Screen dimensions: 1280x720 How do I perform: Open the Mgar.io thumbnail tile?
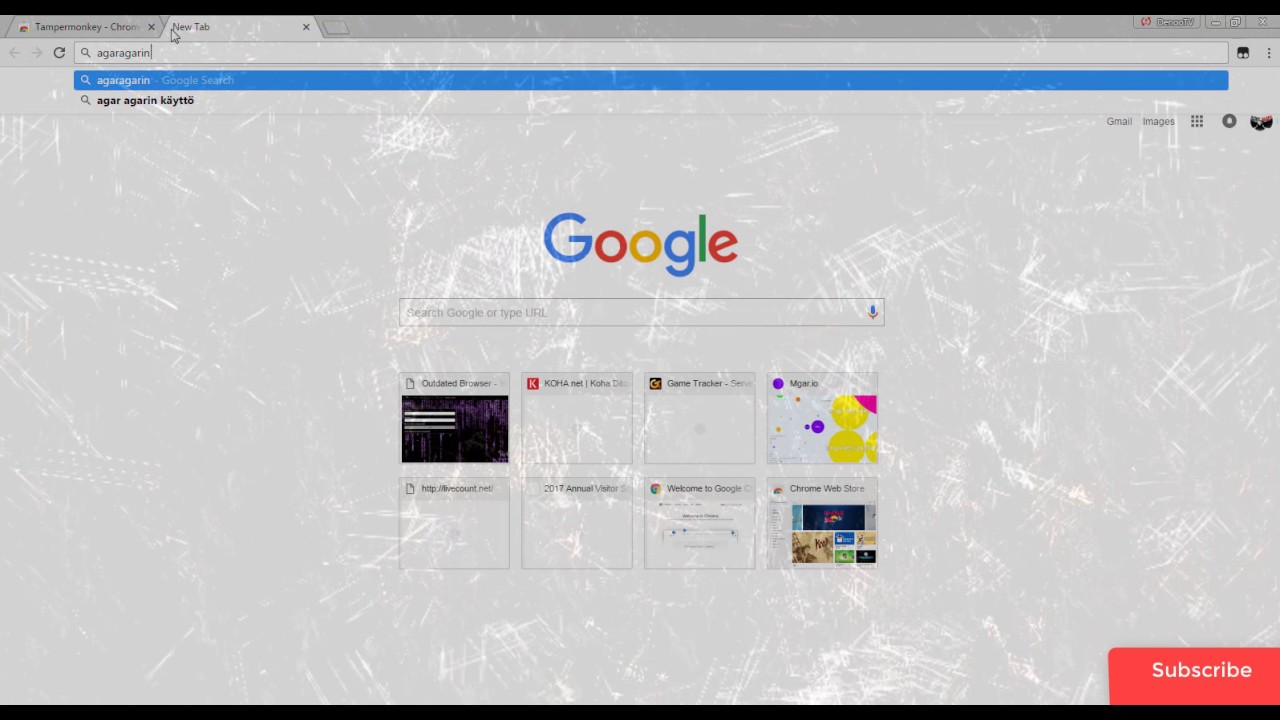click(822, 419)
